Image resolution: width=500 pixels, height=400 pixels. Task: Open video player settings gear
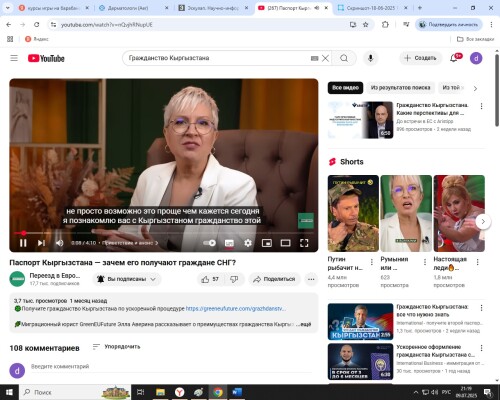248,243
